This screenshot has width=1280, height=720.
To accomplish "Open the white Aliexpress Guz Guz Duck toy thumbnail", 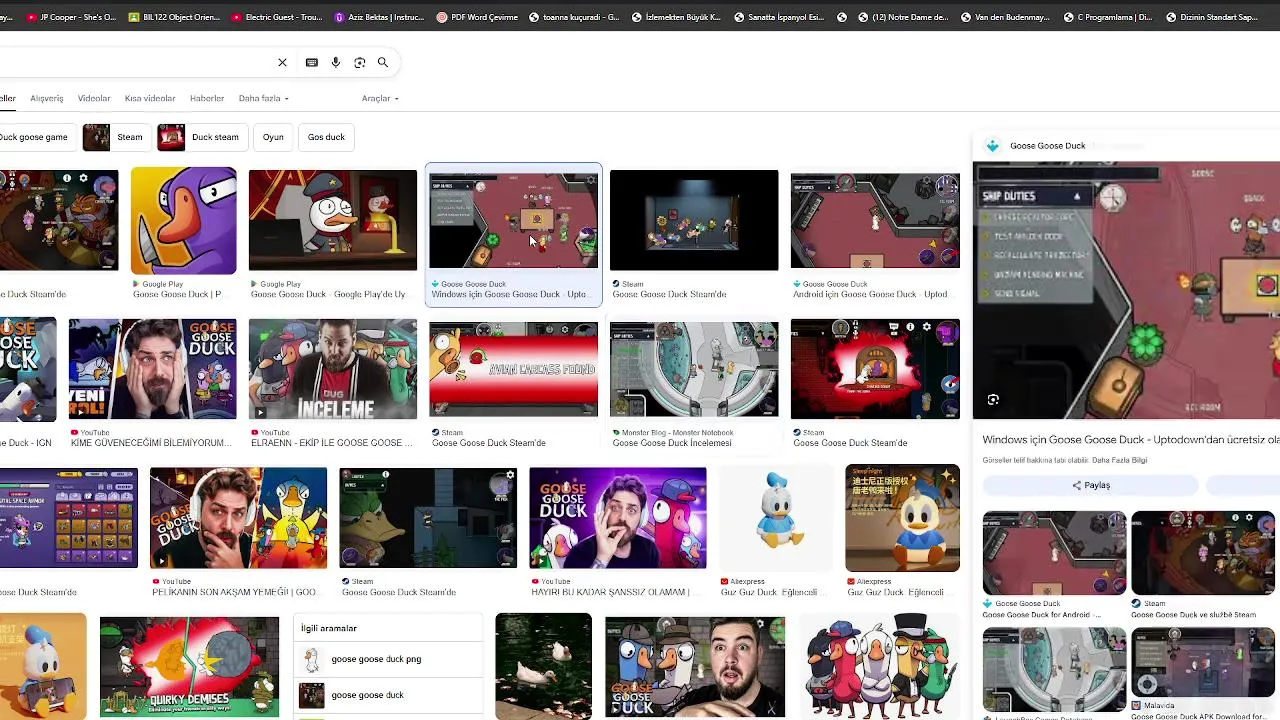I will [777, 518].
